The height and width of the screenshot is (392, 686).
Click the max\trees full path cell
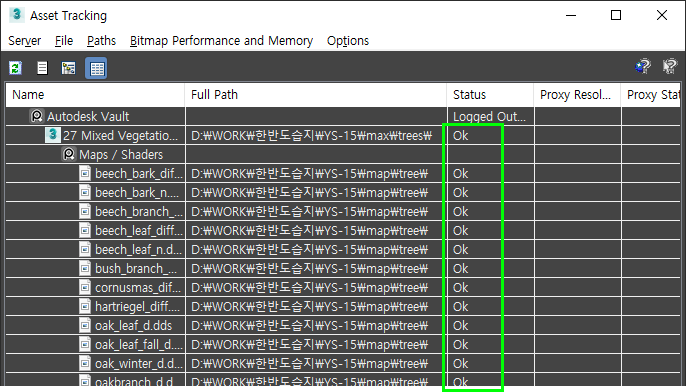315,136
